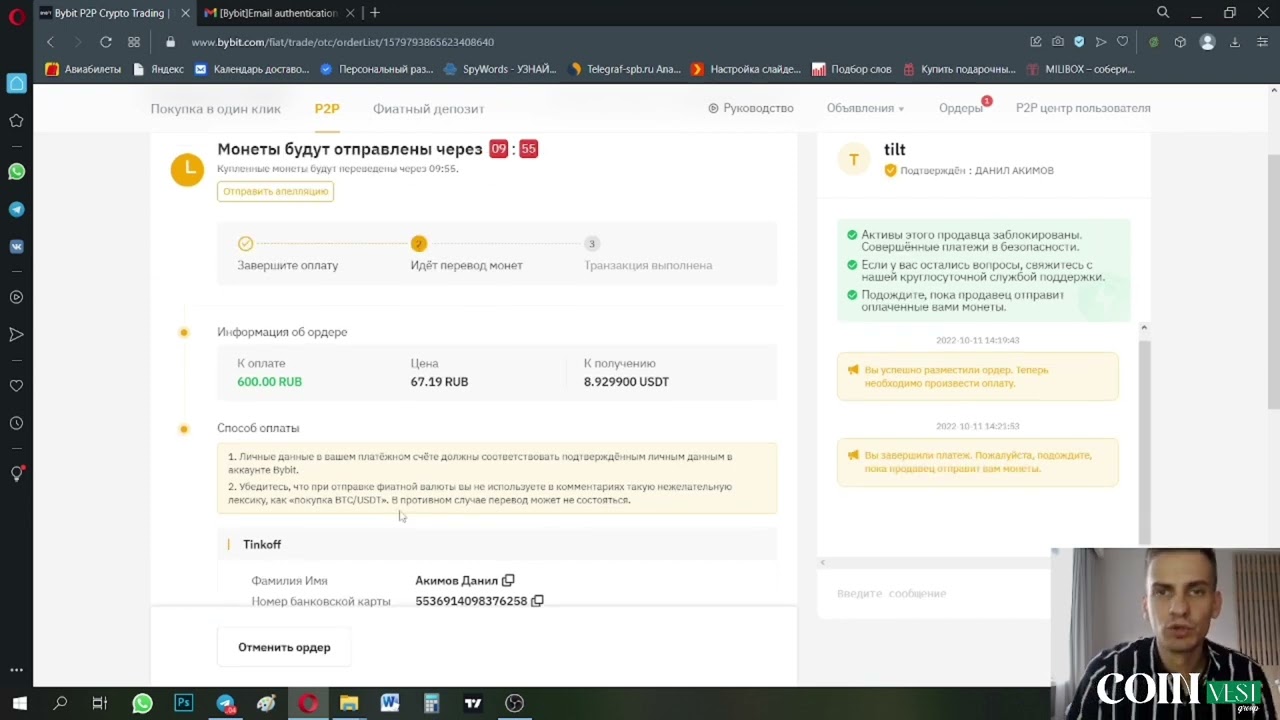This screenshot has width=1280, height=720.
Task: Open VK messenger in Opera sidebar
Action: 16,246
